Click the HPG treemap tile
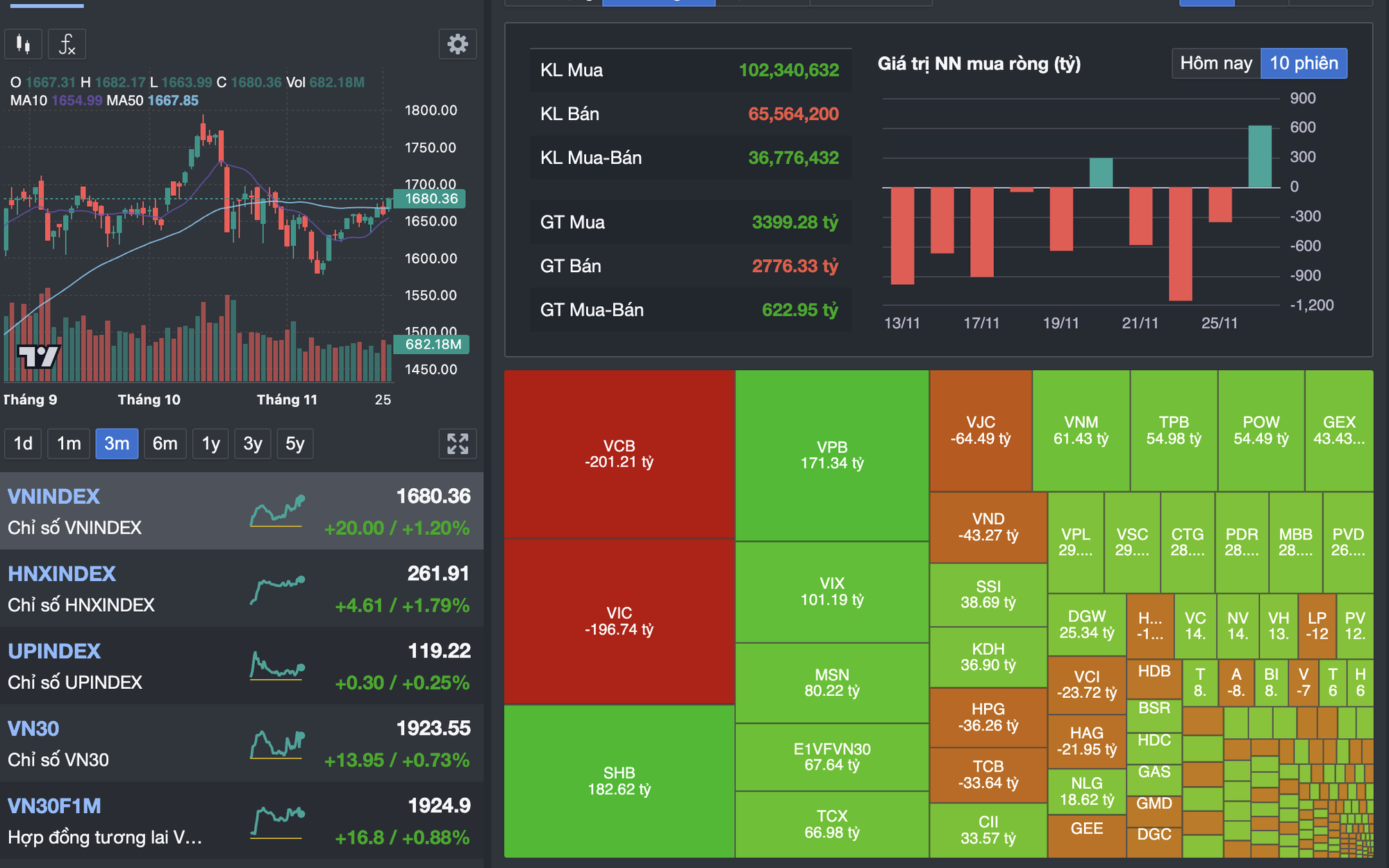This screenshot has height=868, width=1389. [x=988, y=717]
